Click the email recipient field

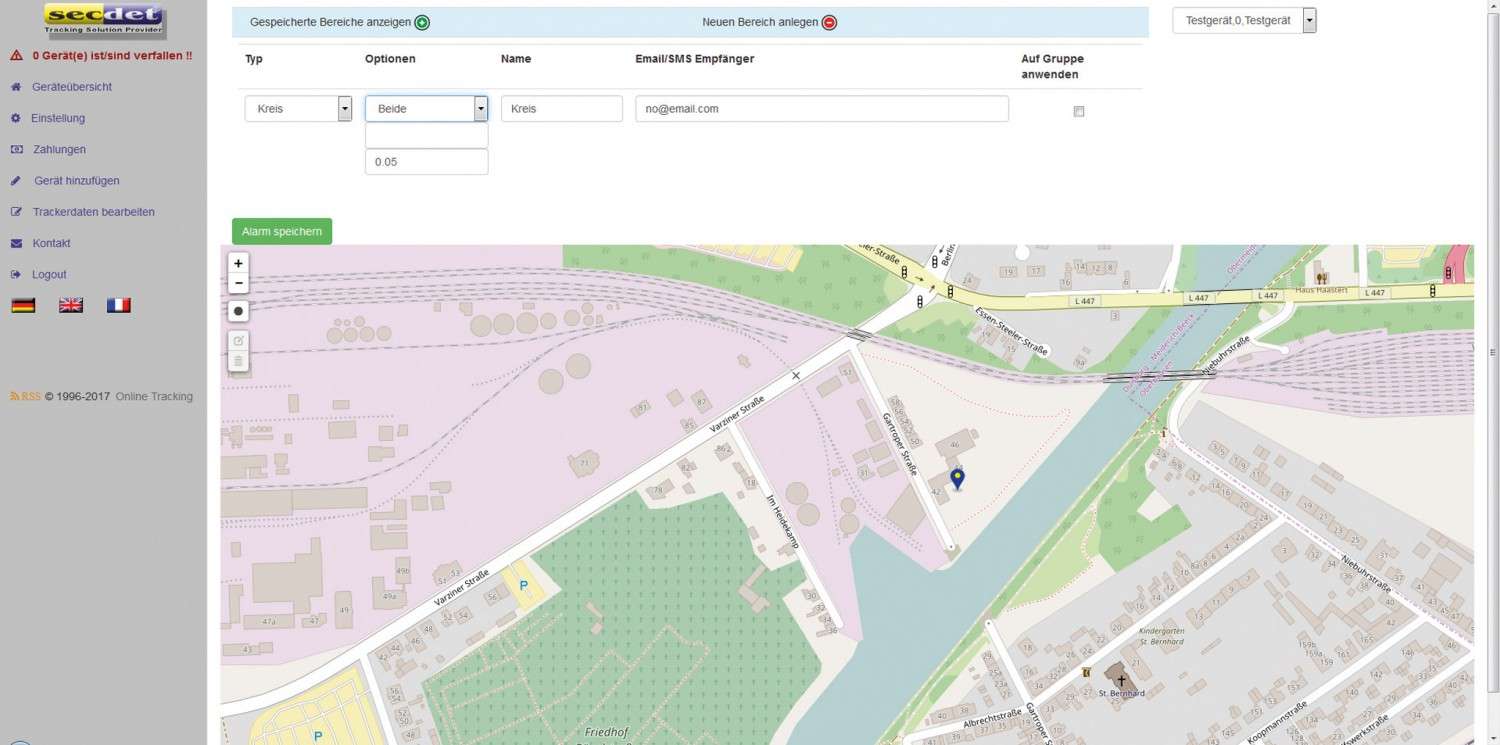pyautogui.click(x=822, y=109)
